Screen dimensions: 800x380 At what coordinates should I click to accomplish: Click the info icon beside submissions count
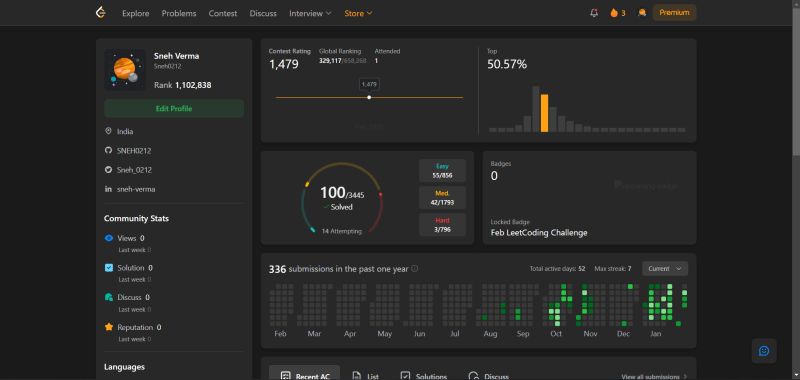pos(415,268)
